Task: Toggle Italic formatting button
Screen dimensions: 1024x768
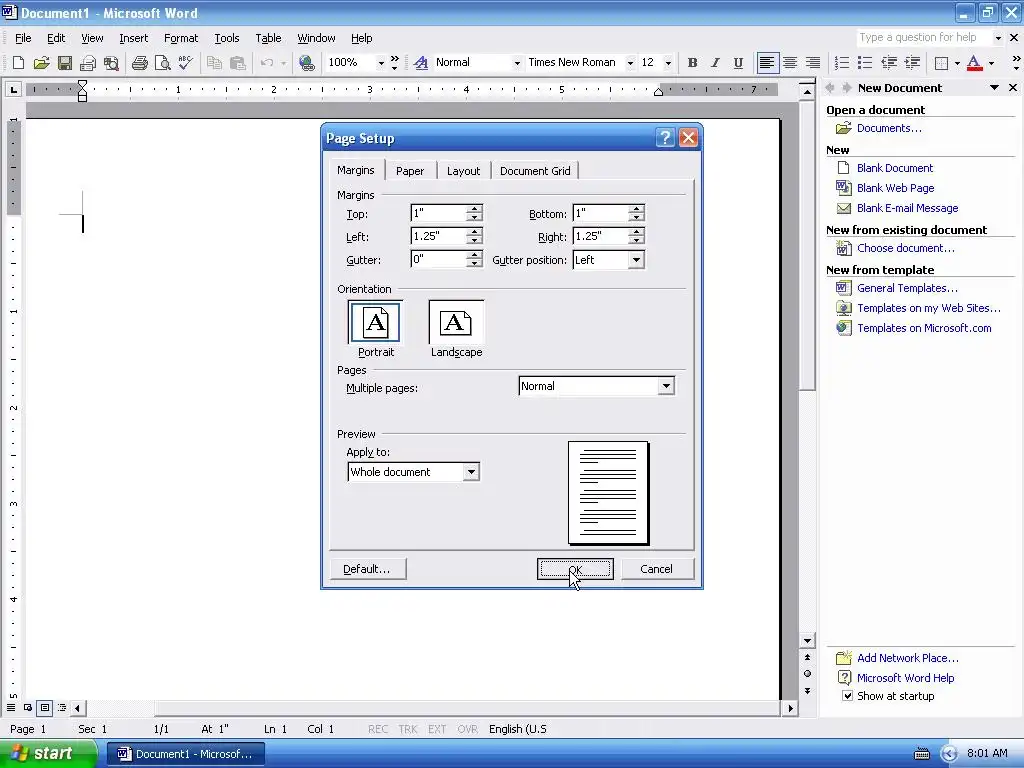Action: pyautogui.click(x=715, y=63)
